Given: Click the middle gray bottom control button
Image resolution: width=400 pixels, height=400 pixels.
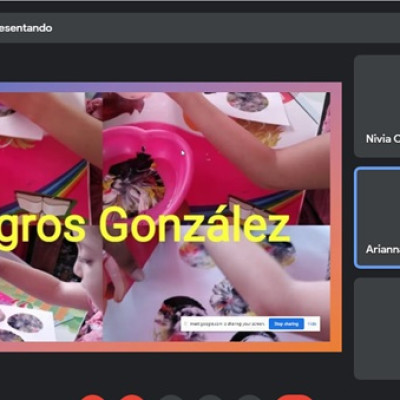Looking at the screenshot, I should (x=210, y=397).
